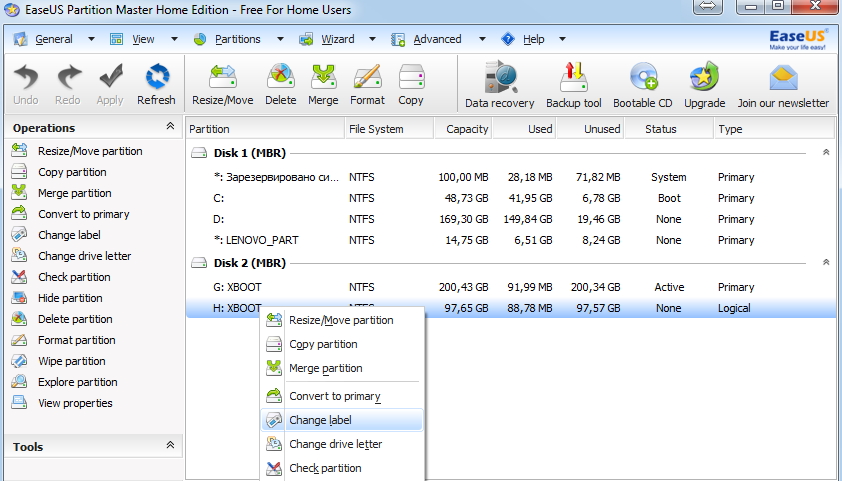Screen dimensions: 842x481
Task: Open the General menu
Action: (x=54, y=39)
